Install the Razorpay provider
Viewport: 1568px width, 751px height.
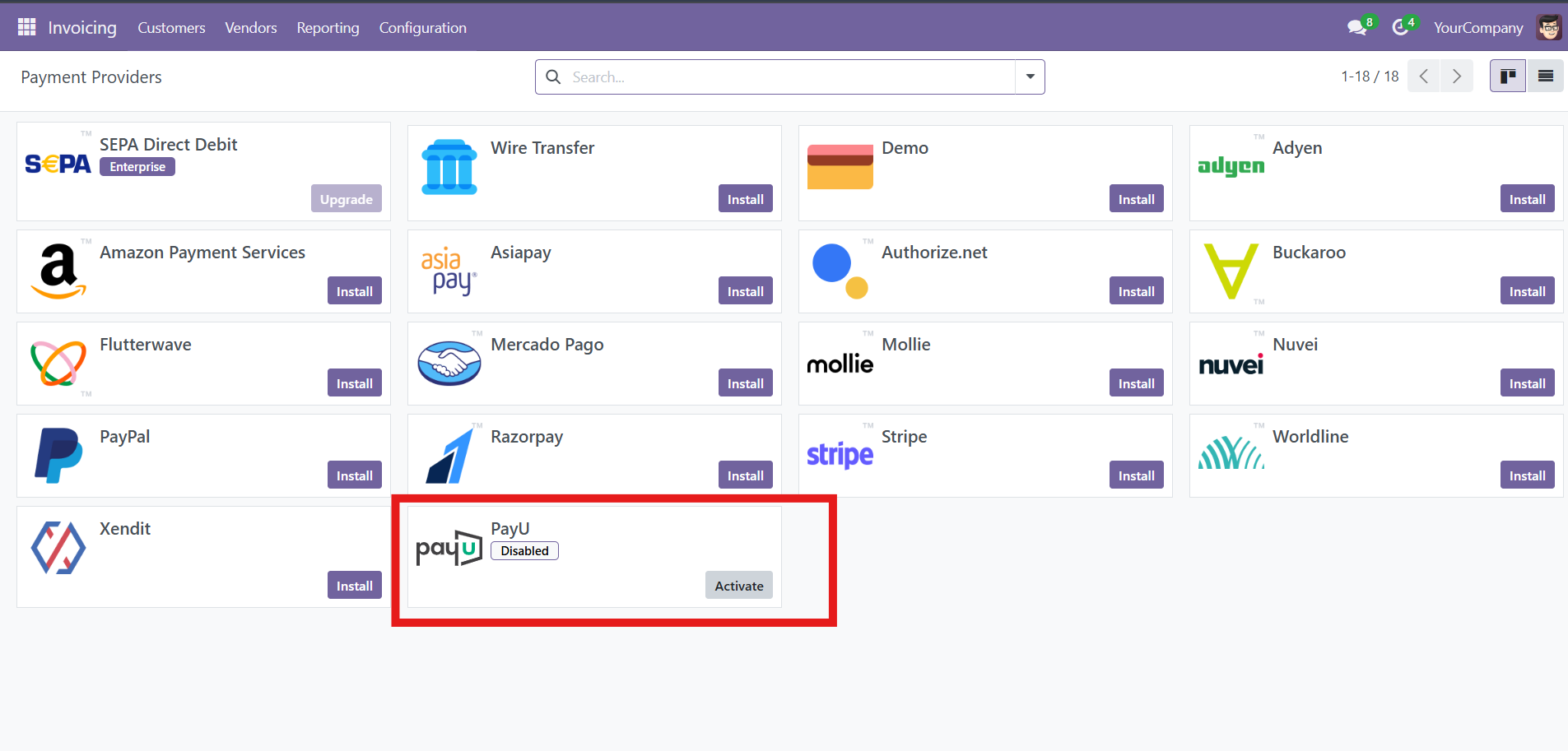(746, 475)
